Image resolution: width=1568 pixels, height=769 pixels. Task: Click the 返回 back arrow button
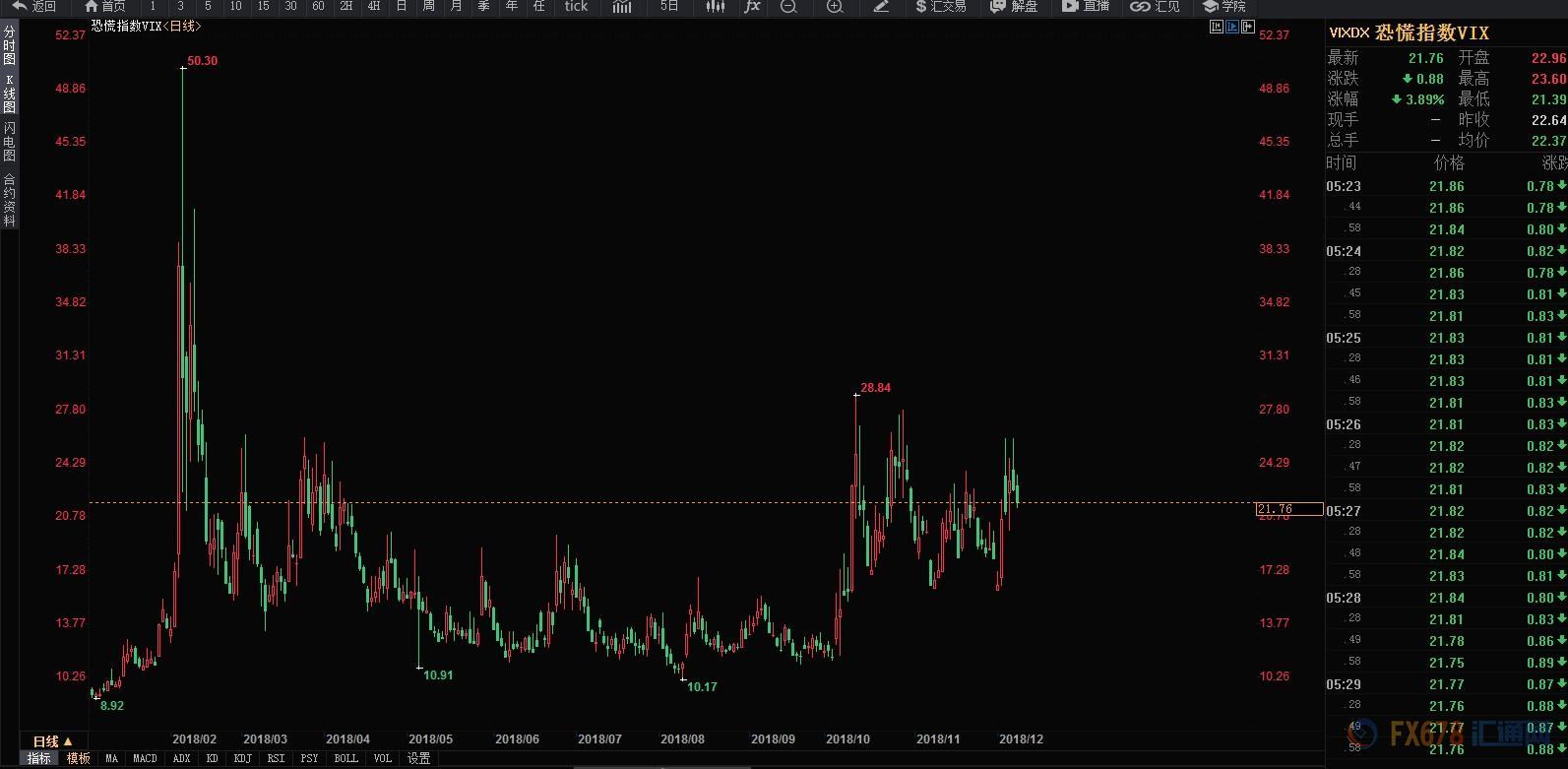[x=33, y=6]
